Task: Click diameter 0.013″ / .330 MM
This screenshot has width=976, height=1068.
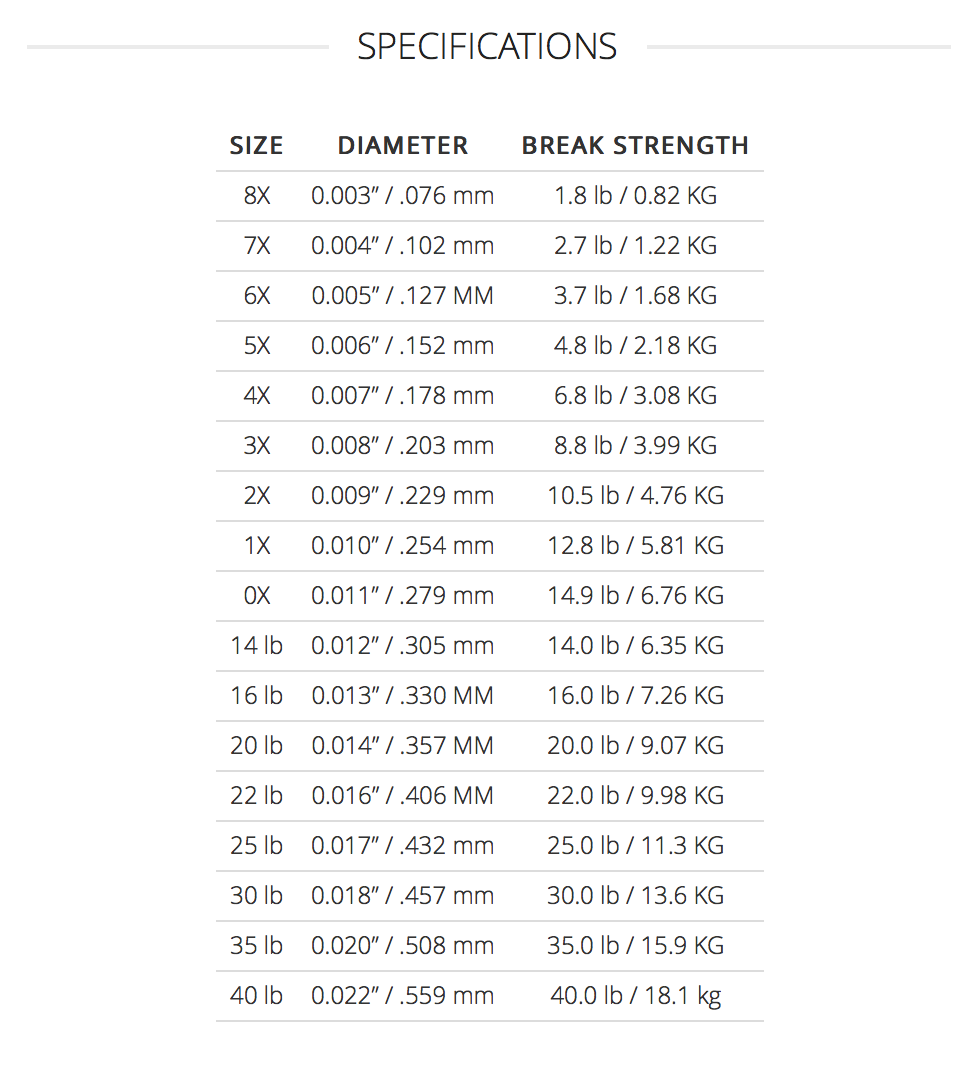Action: pos(402,696)
